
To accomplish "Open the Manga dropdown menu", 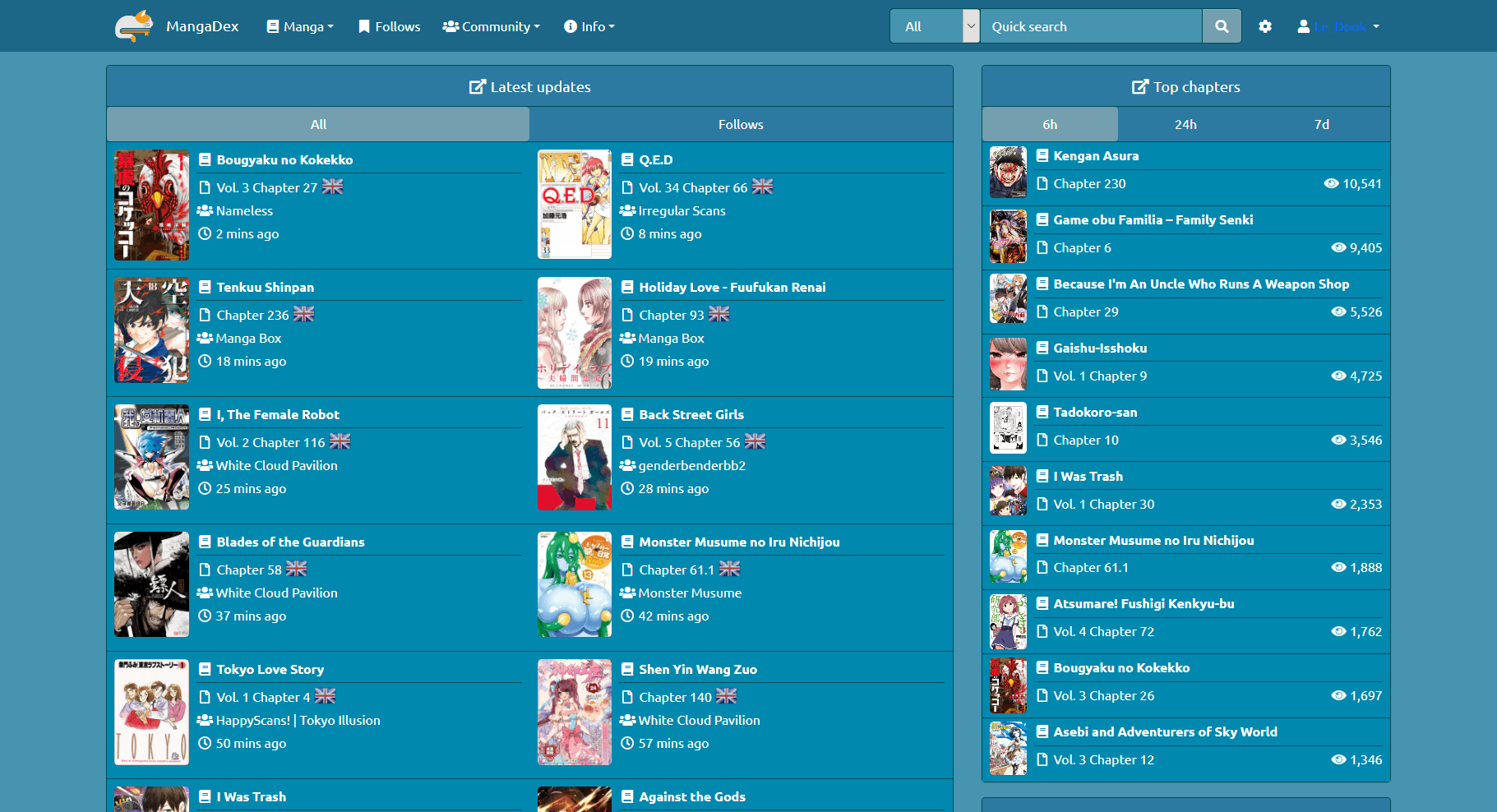I will click(299, 25).
